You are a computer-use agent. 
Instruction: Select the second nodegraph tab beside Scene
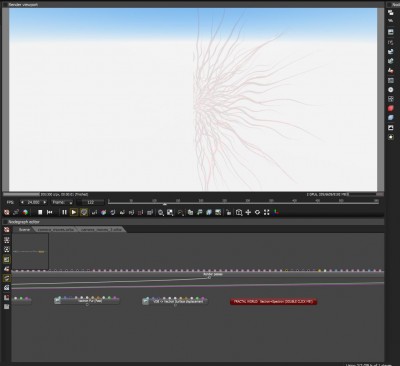pos(55,229)
